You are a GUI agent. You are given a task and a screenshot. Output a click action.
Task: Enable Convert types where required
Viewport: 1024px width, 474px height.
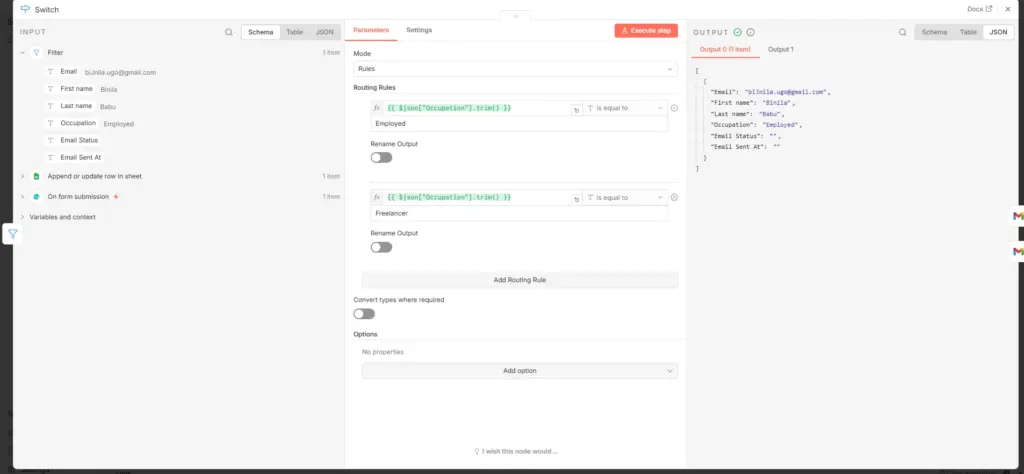click(x=364, y=314)
